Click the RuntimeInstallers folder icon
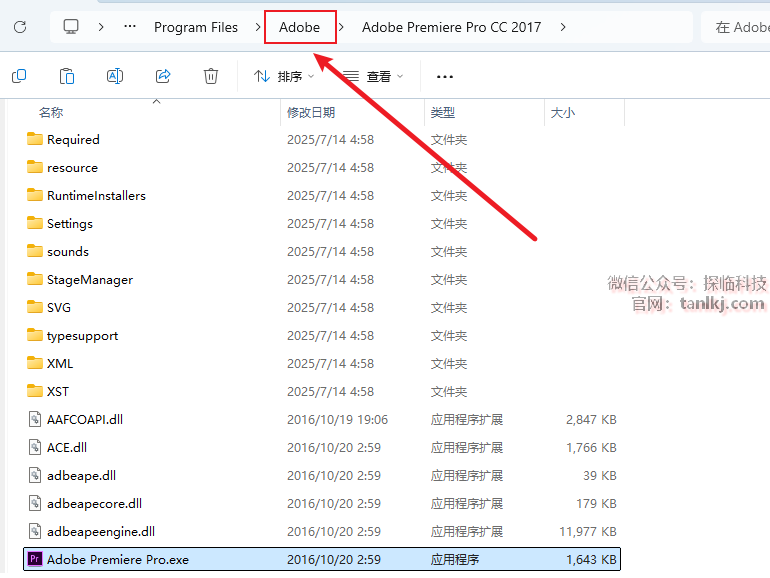The width and height of the screenshot is (770, 578). point(34,195)
